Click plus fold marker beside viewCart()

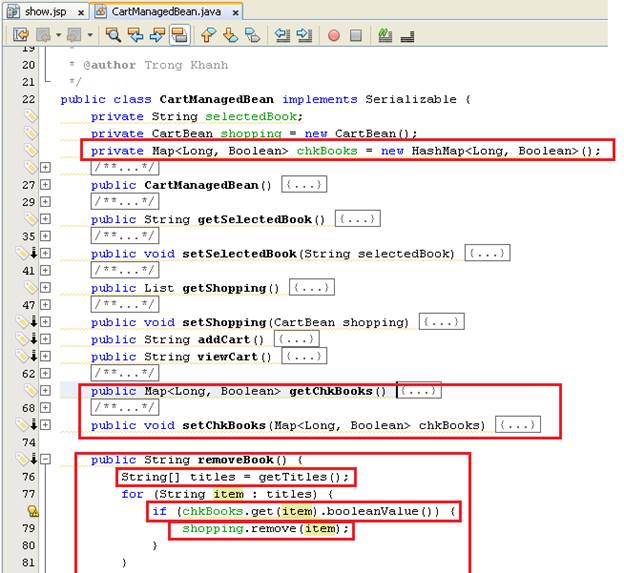(x=45, y=356)
